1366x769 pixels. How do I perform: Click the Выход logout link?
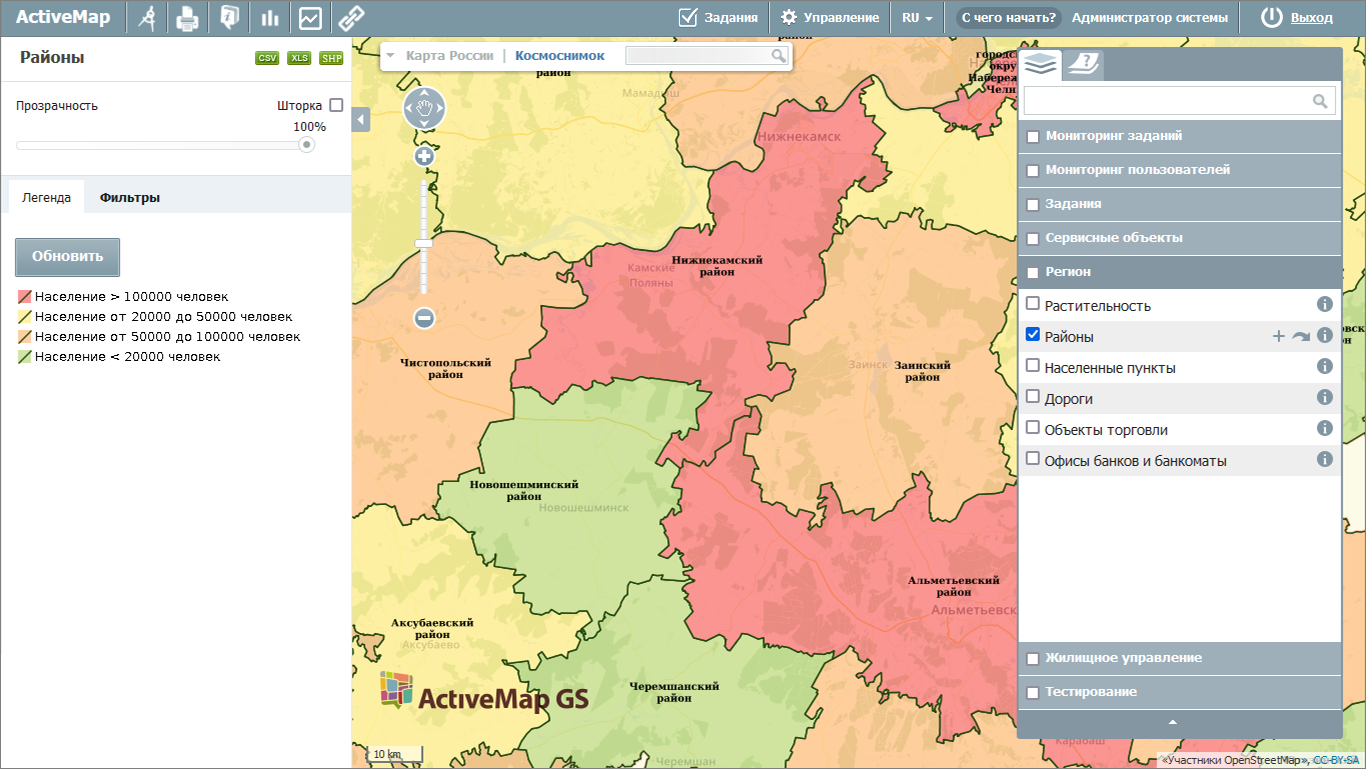(x=1311, y=18)
